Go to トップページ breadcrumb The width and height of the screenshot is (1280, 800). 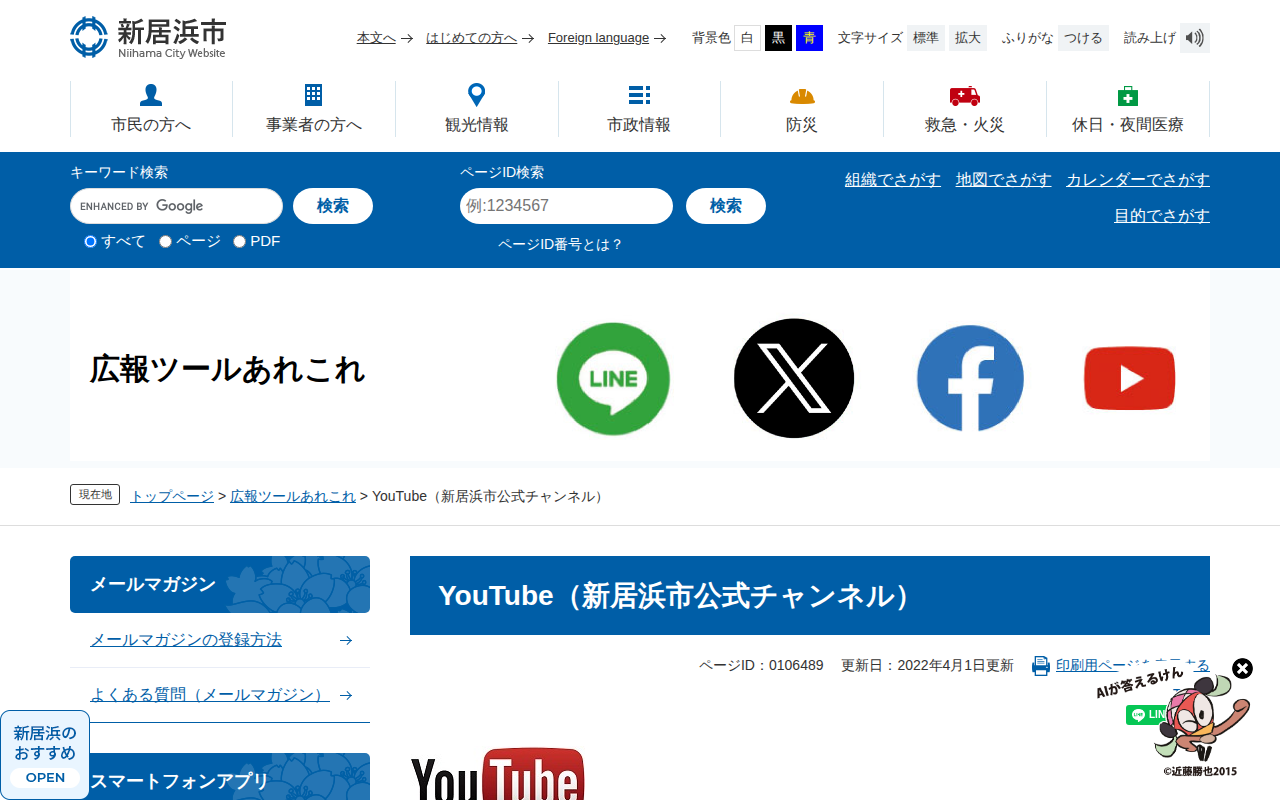coord(172,496)
